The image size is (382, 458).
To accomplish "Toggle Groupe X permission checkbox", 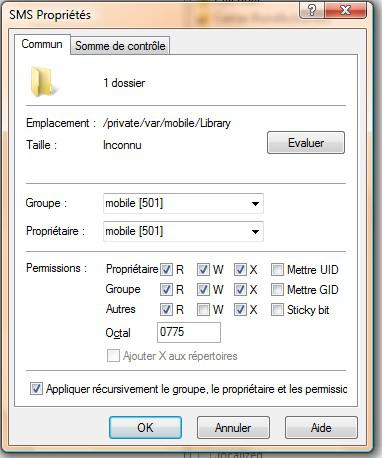I will (240, 289).
